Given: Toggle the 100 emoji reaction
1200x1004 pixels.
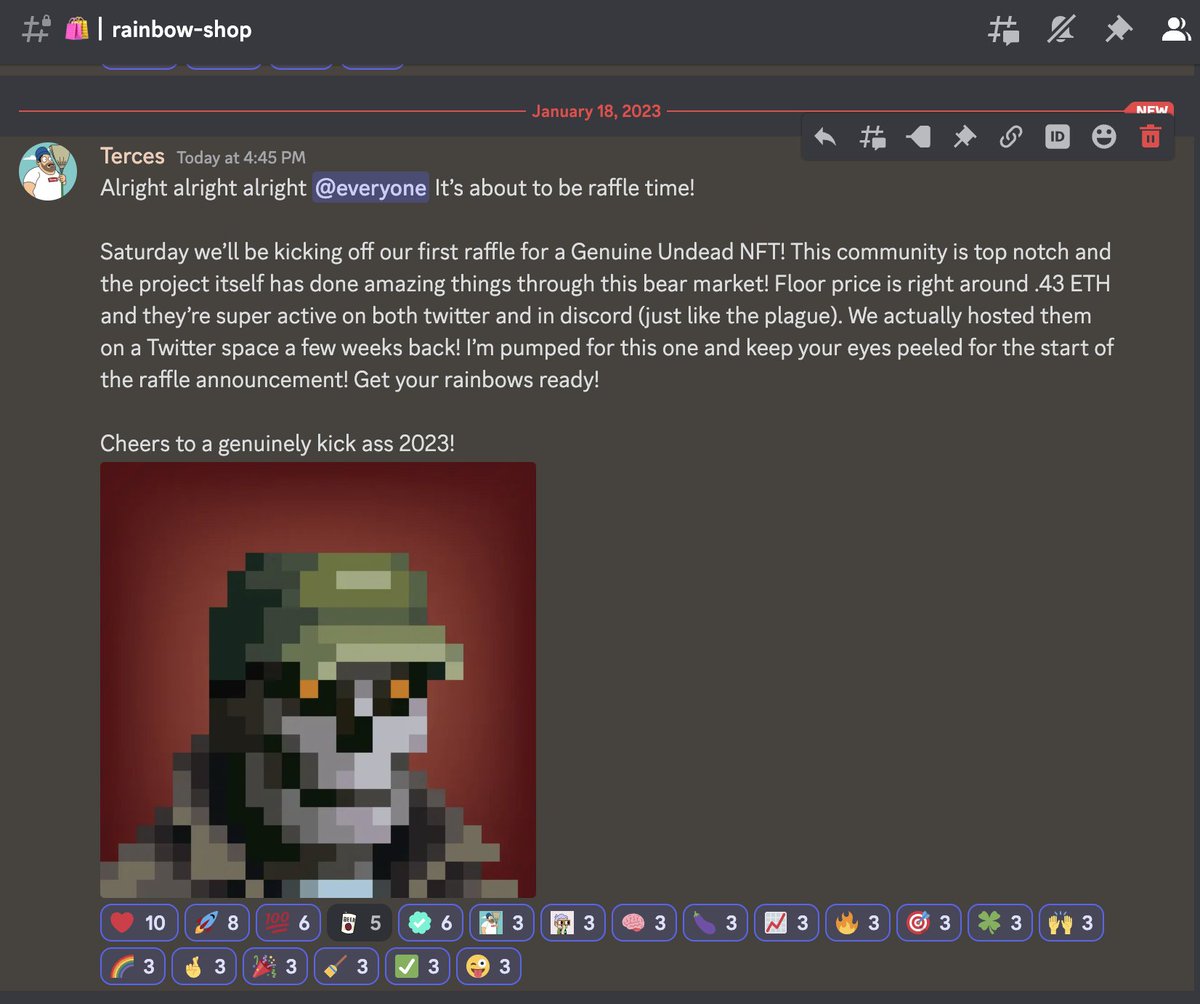Looking at the screenshot, I should (x=288, y=923).
